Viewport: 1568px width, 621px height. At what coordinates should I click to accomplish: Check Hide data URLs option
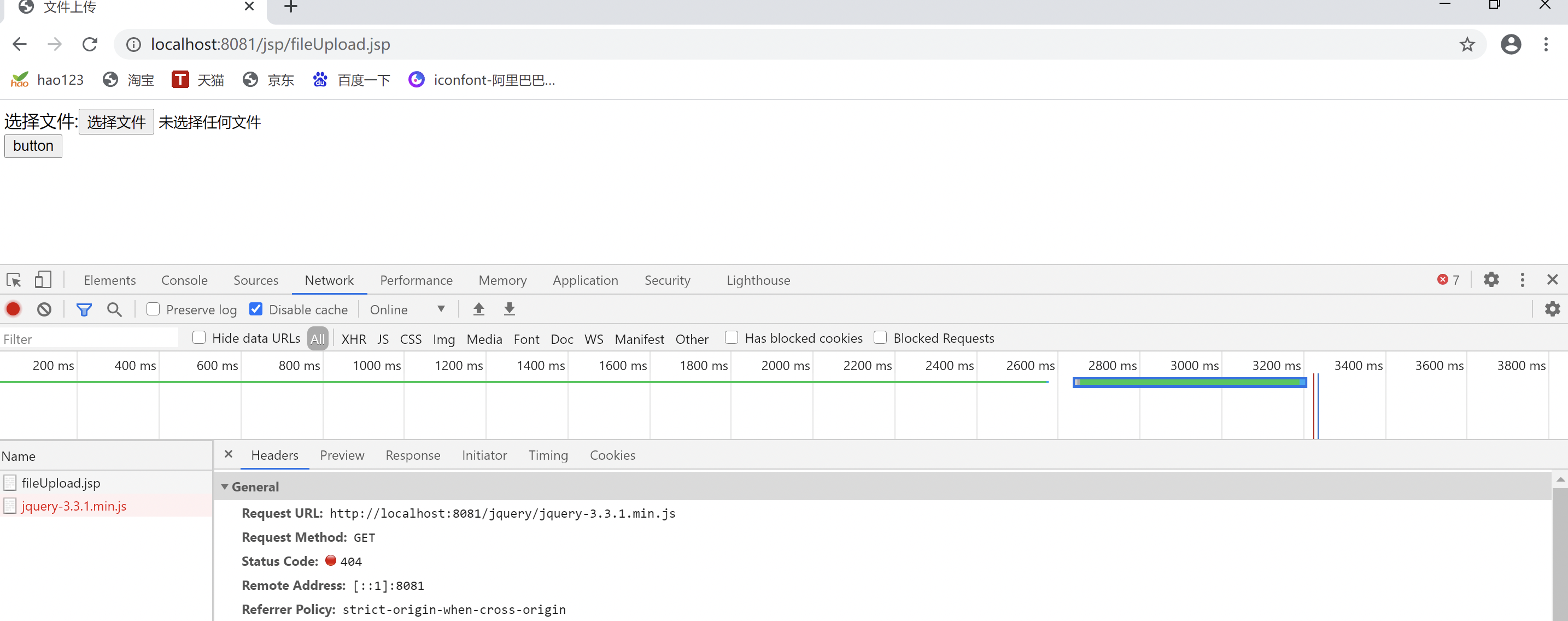(x=199, y=338)
